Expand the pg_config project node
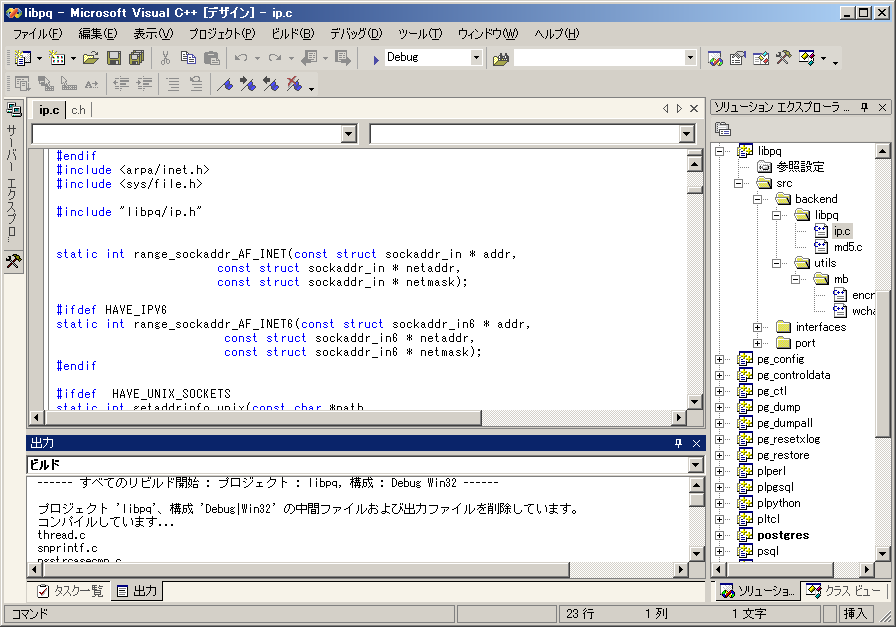896x627 pixels. pos(720,359)
